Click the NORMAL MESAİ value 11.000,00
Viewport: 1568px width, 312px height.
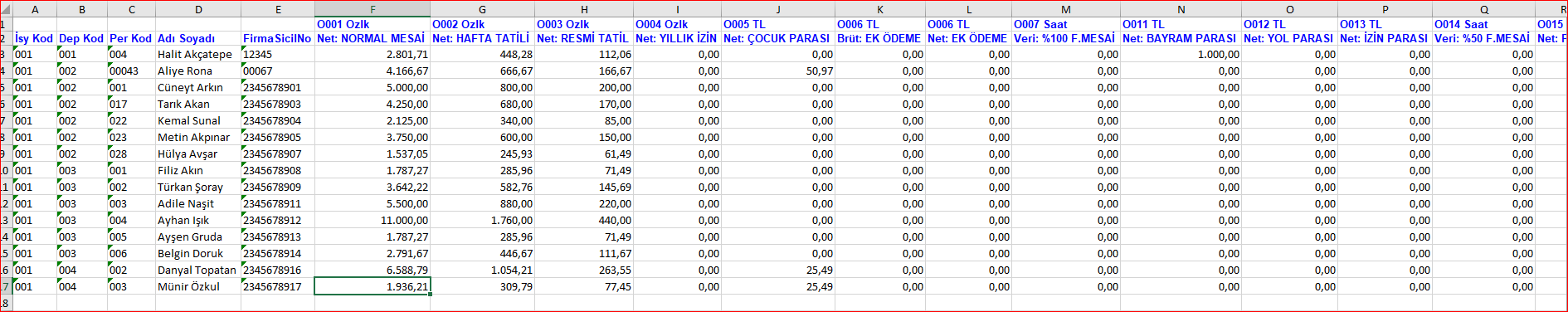click(x=373, y=220)
